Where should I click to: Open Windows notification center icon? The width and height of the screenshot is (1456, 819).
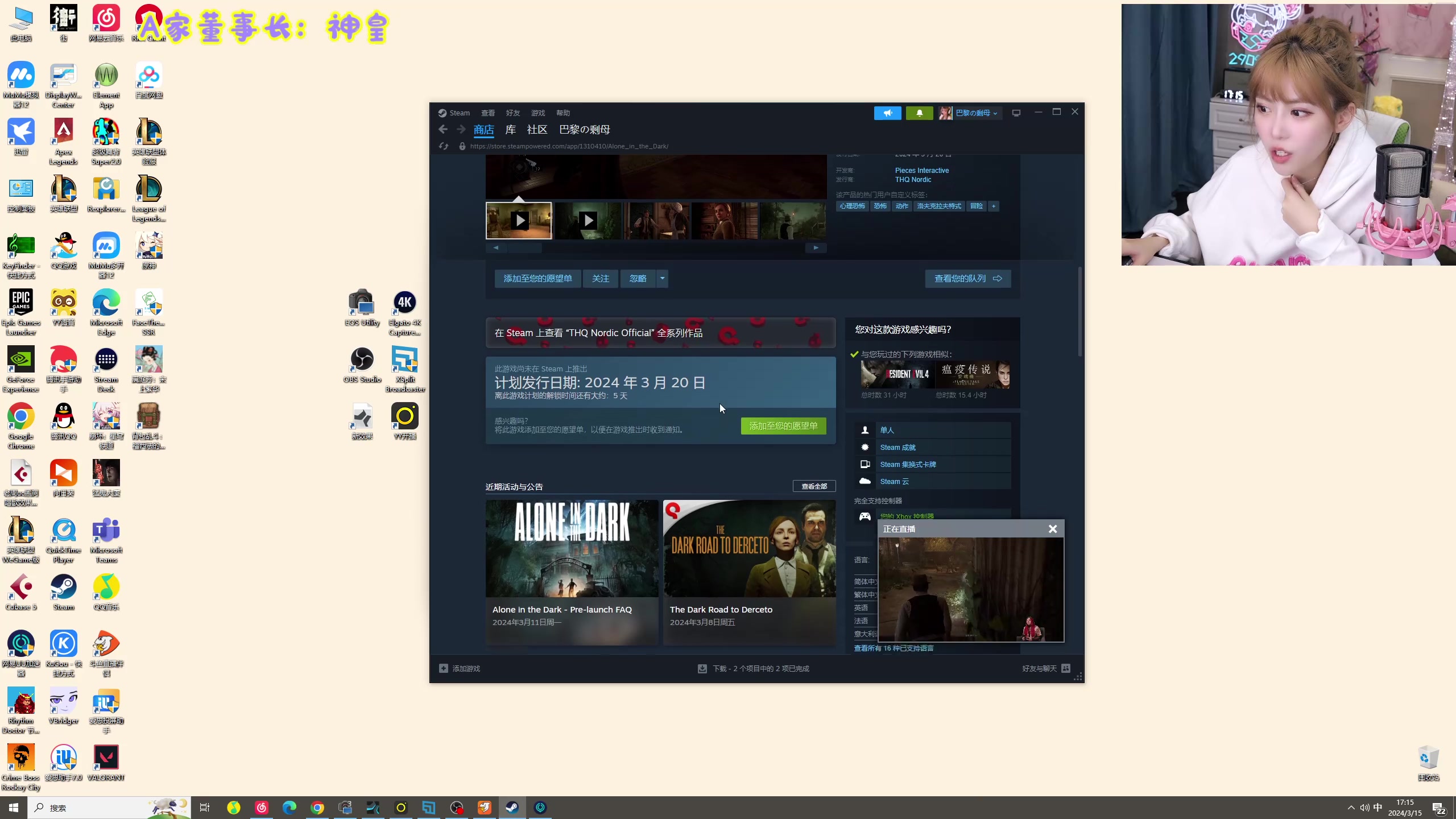pyautogui.click(x=1439, y=808)
